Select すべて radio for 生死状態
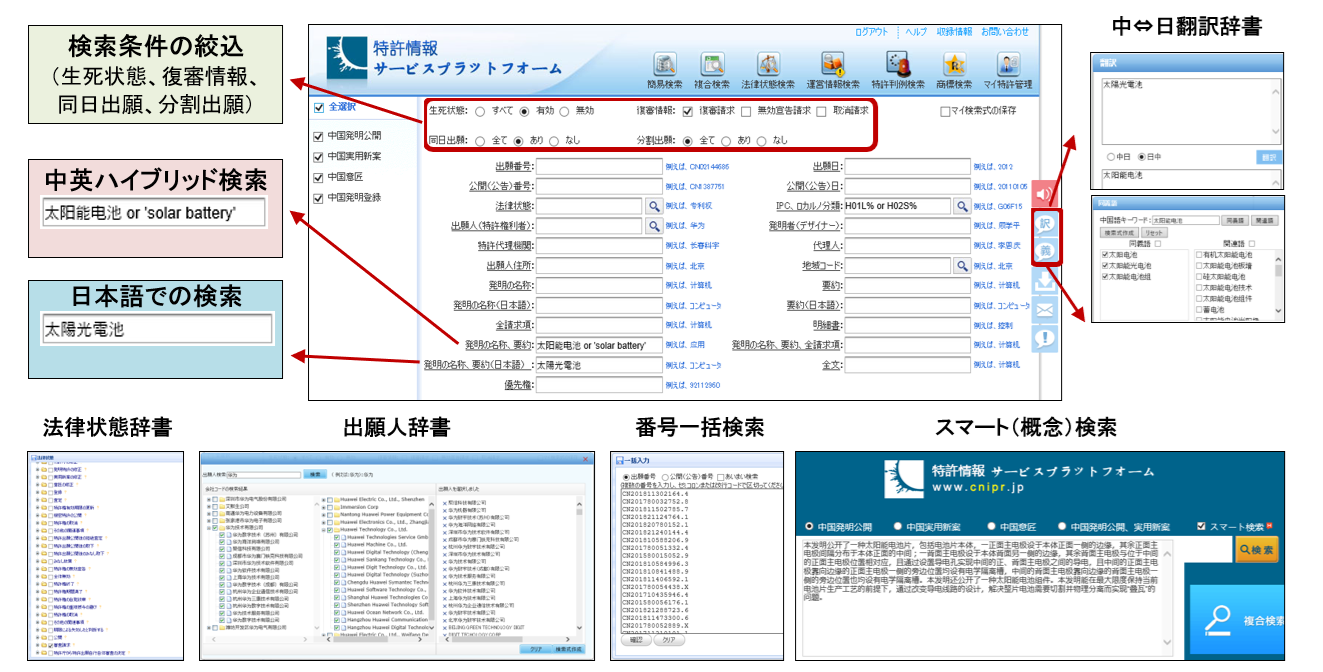Image resolution: width=1323 pixels, height=672 pixels. pyautogui.click(x=480, y=112)
